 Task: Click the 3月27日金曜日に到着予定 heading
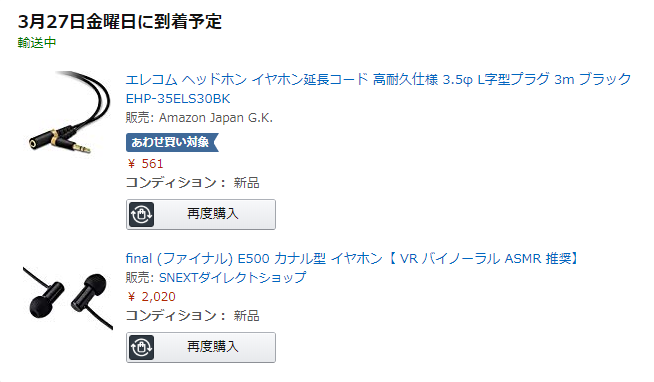pos(120,21)
